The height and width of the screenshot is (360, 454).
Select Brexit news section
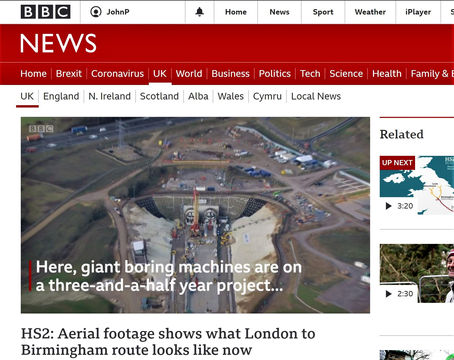[x=69, y=74]
